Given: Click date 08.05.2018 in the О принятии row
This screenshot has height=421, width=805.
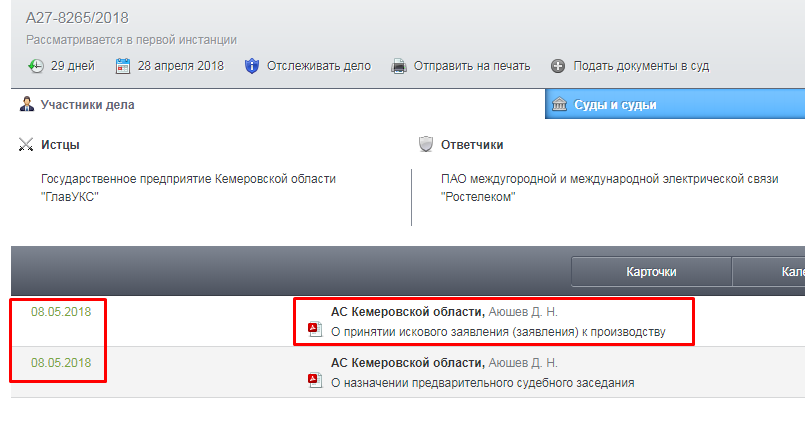Looking at the screenshot, I should 61,312.
